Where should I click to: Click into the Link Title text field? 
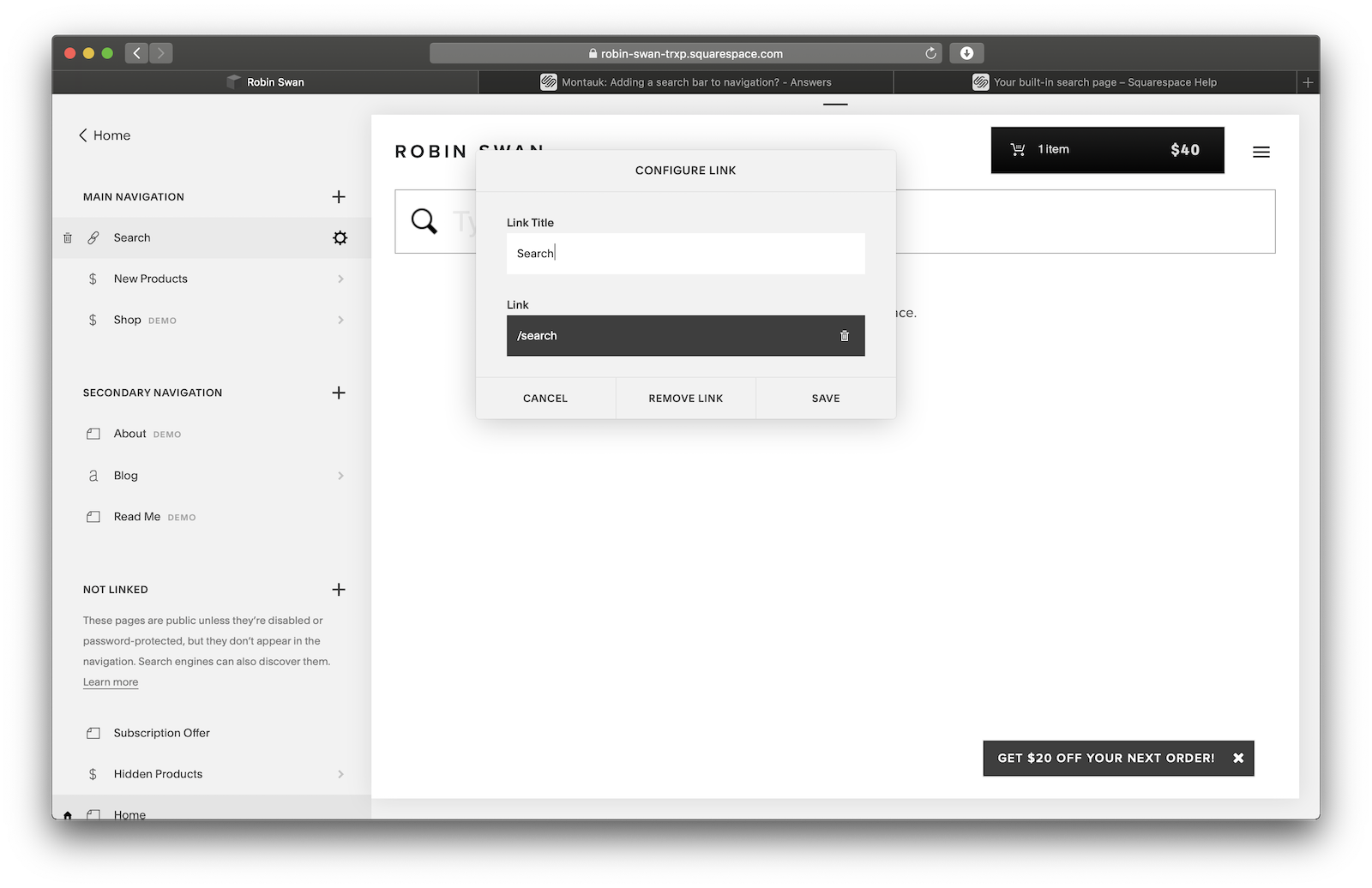[685, 254]
